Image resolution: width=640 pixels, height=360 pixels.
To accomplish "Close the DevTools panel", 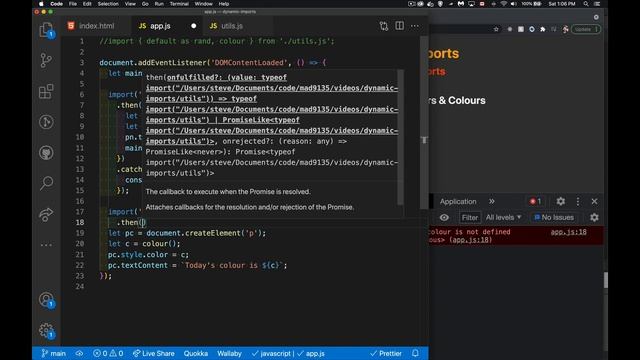I will click(594, 201).
